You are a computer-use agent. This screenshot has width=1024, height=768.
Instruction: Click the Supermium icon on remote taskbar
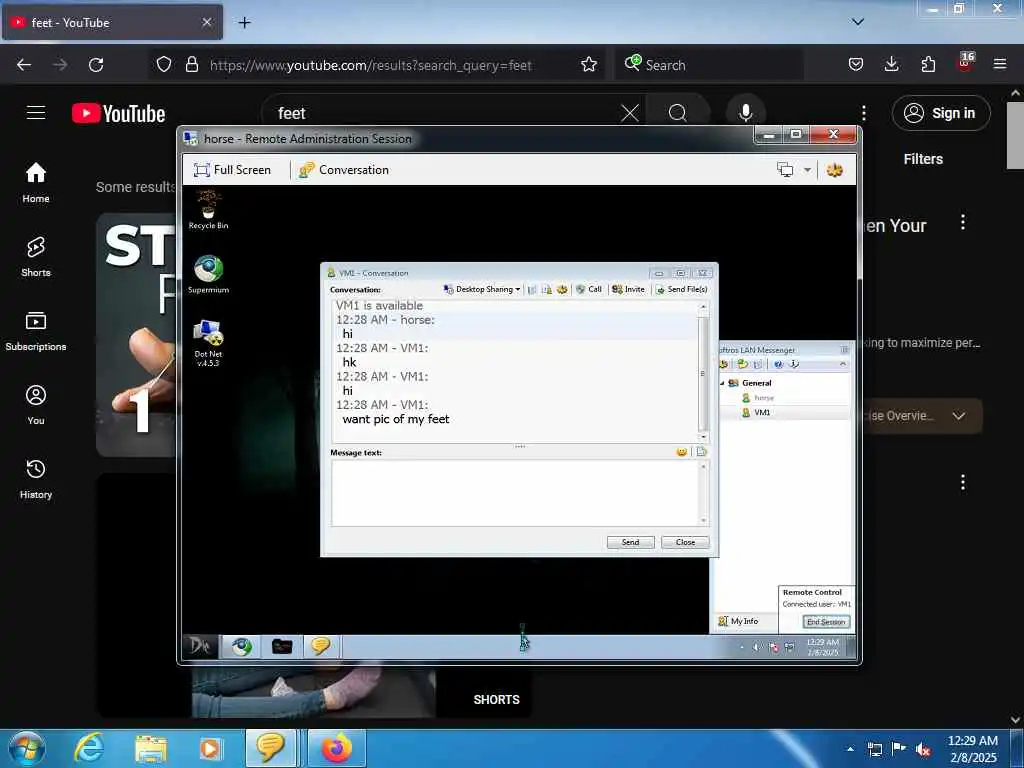click(x=242, y=647)
